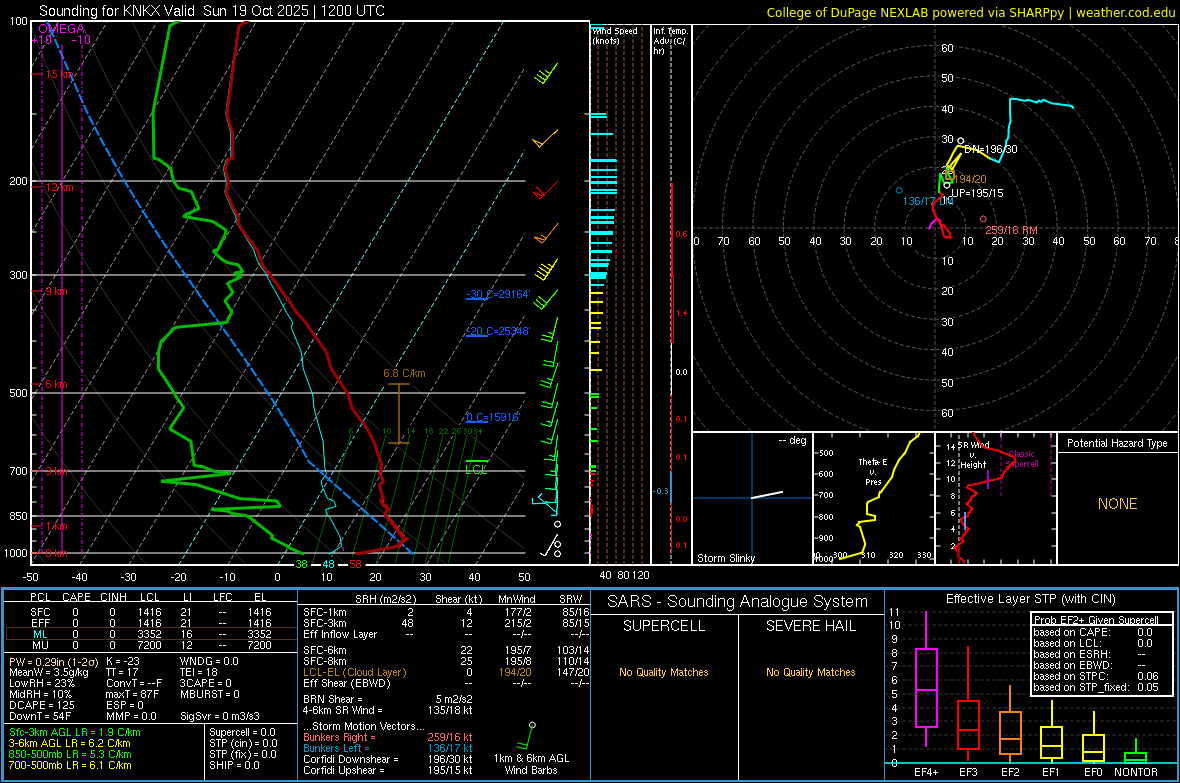Click the K = -23 index value
Screen dimensions: 1180x783
point(123,661)
